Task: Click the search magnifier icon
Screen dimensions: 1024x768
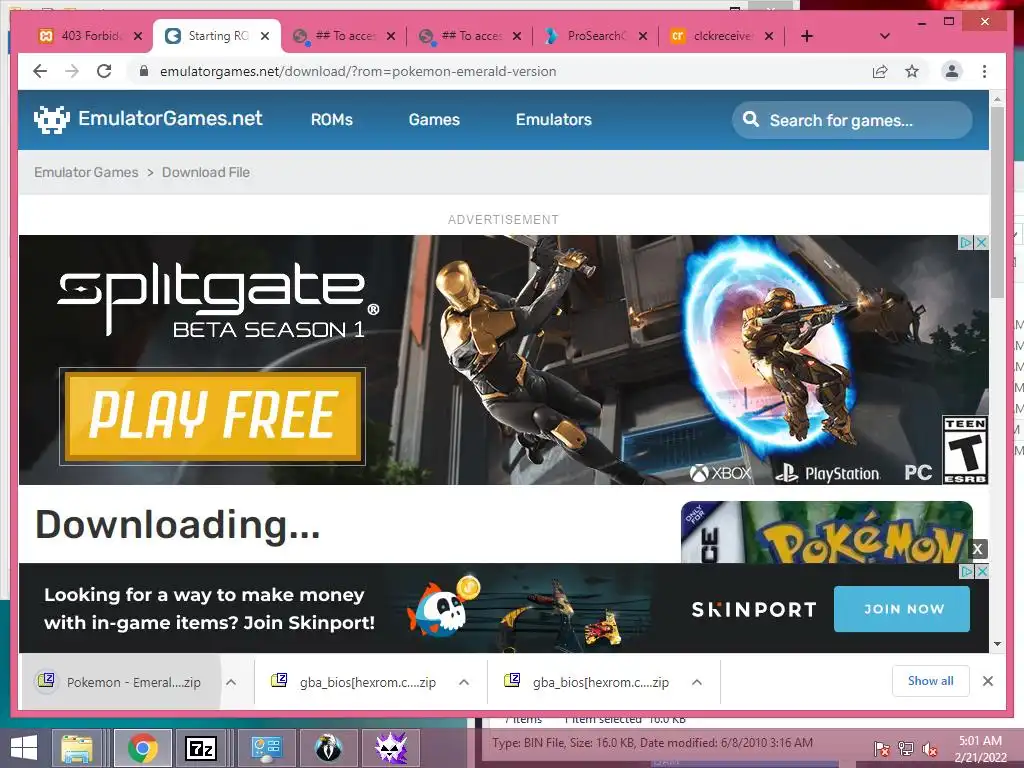Action: click(751, 120)
